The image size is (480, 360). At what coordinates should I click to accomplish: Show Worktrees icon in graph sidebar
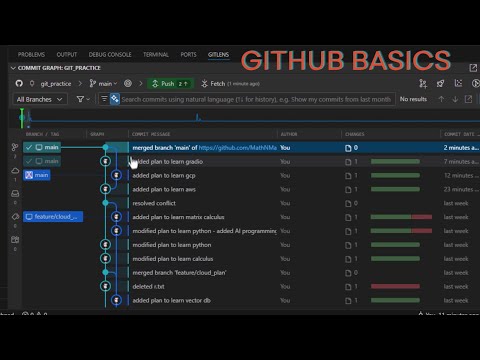pos(15,240)
